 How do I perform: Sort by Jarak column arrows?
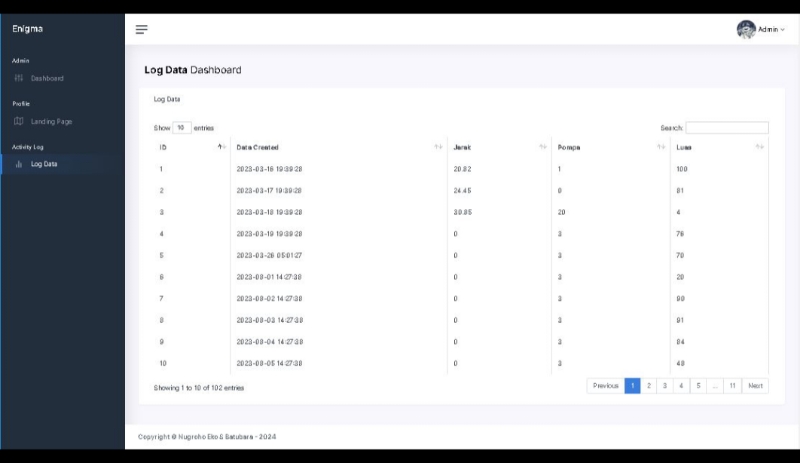pyautogui.click(x=542, y=147)
